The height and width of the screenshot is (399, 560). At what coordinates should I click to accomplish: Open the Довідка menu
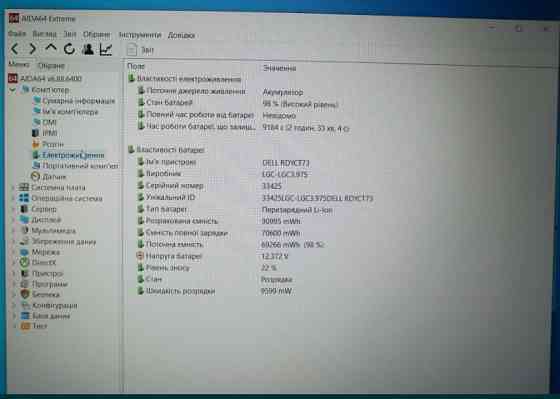pyautogui.click(x=181, y=35)
